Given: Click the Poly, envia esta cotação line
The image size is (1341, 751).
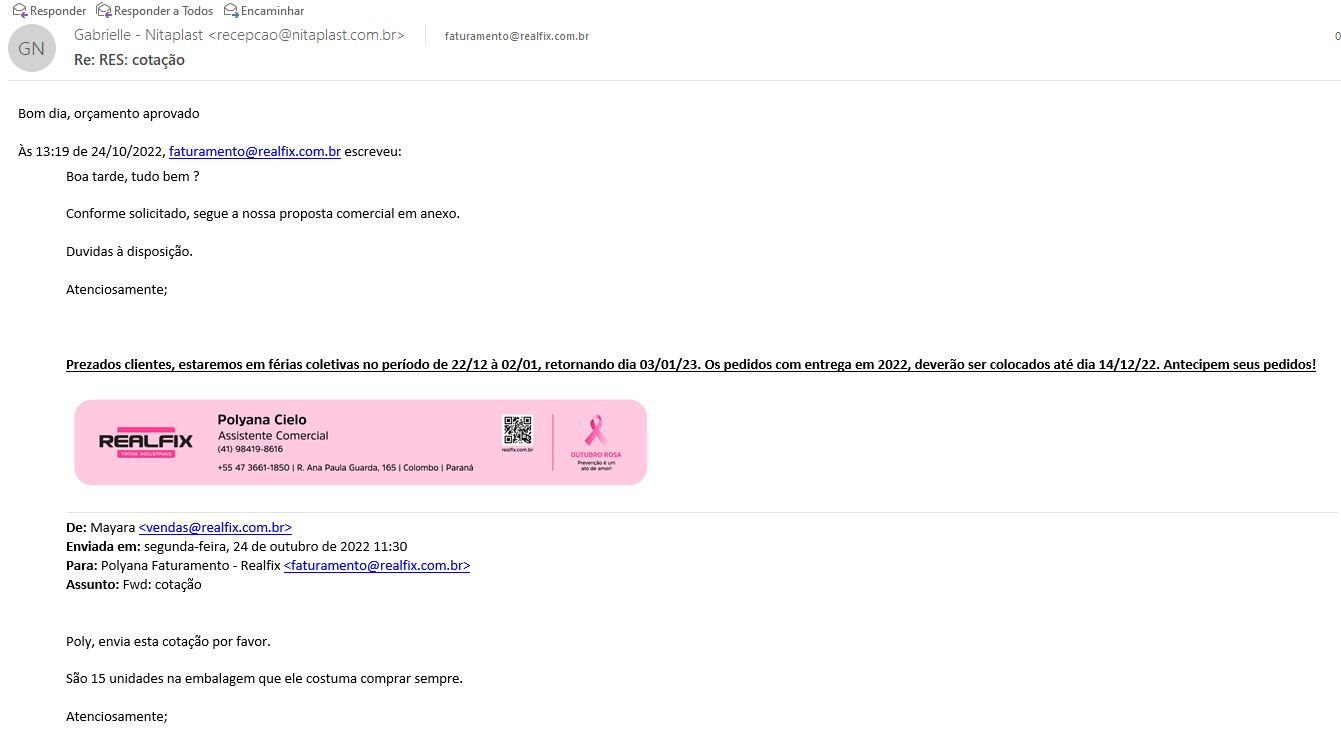Looking at the screenshot, I should pos(168,641).
